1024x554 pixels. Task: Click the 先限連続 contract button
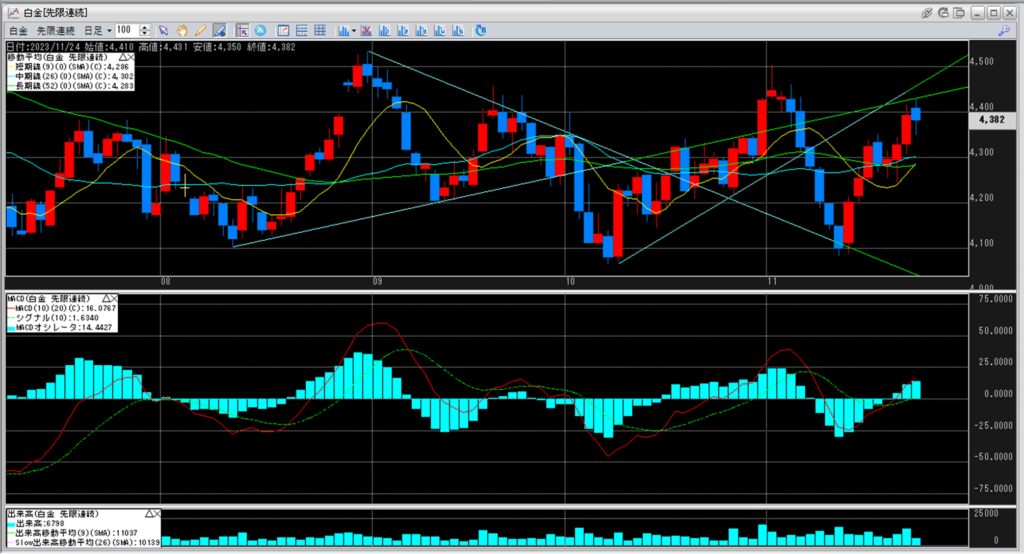click(56, 31)
